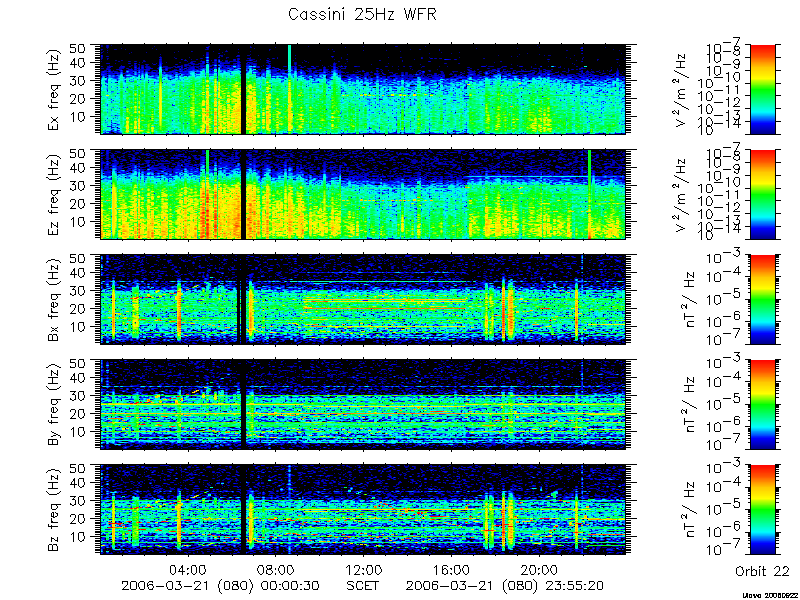Click the end time '2006-03-21 (080) 23:55:20'

point(505,586)
